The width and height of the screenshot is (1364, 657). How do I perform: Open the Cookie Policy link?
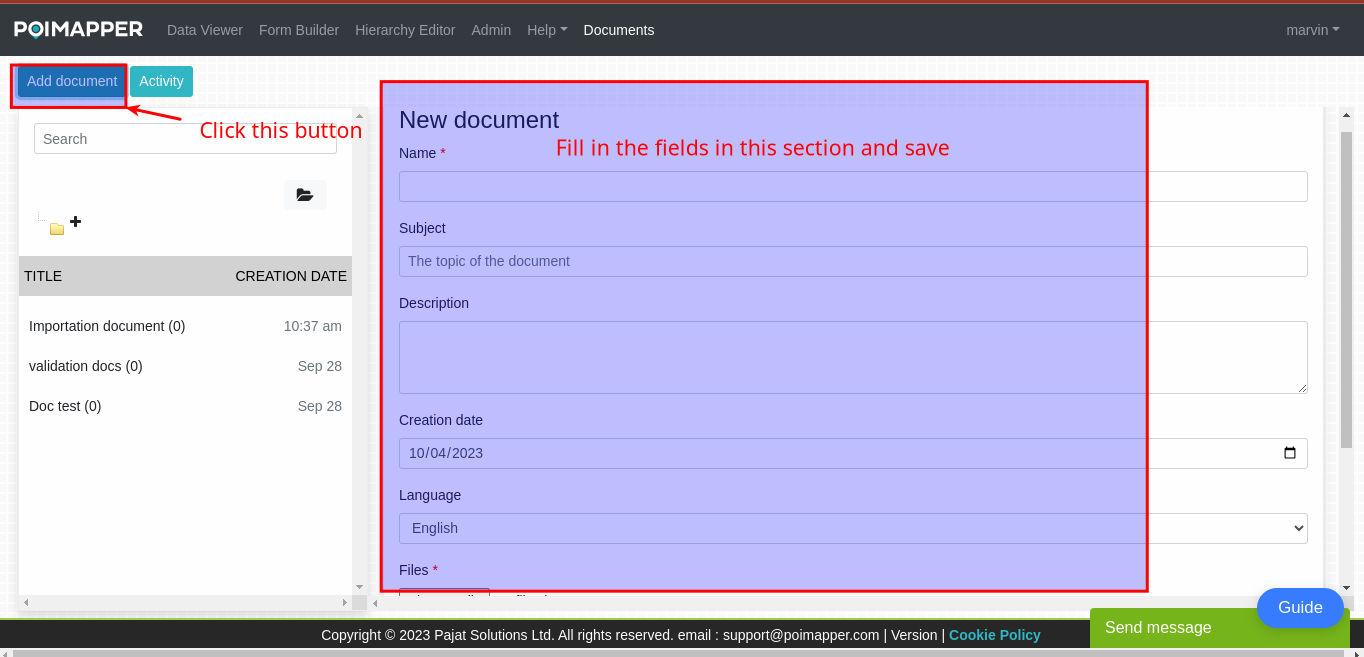(994, 635)
